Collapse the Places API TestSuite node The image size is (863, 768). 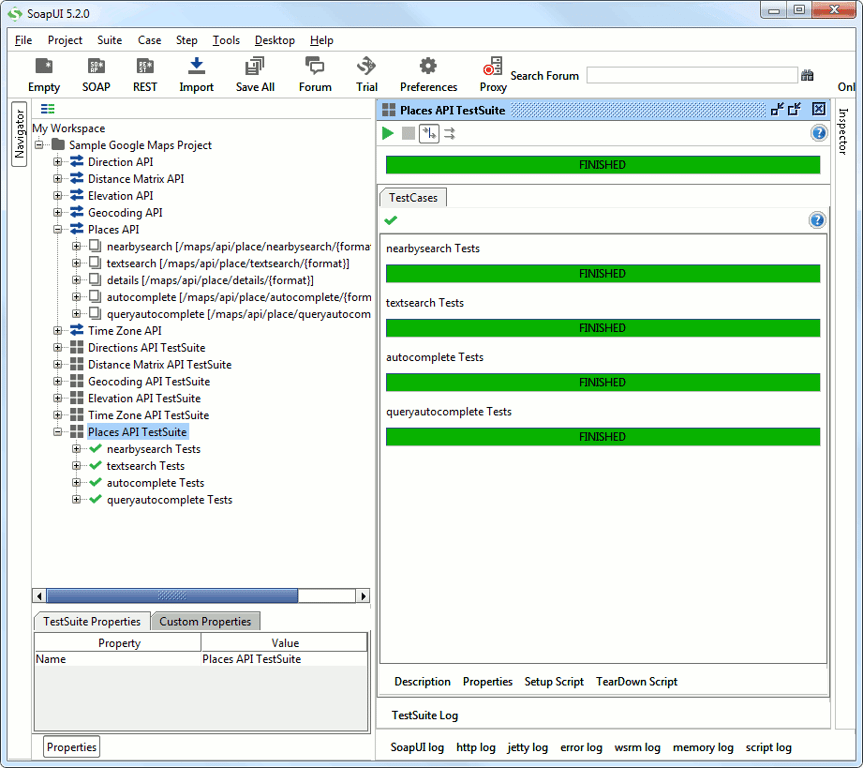(57, 432)
